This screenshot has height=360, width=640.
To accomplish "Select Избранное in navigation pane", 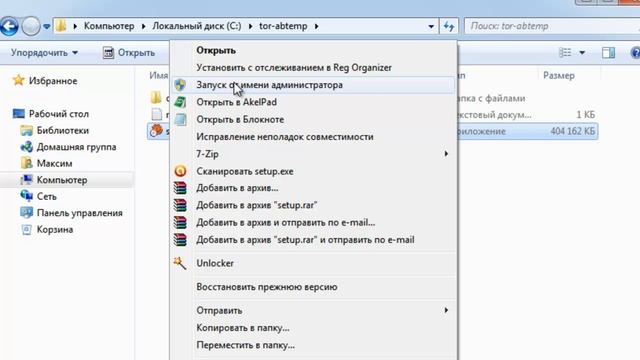I will click(x=53, y=81).
